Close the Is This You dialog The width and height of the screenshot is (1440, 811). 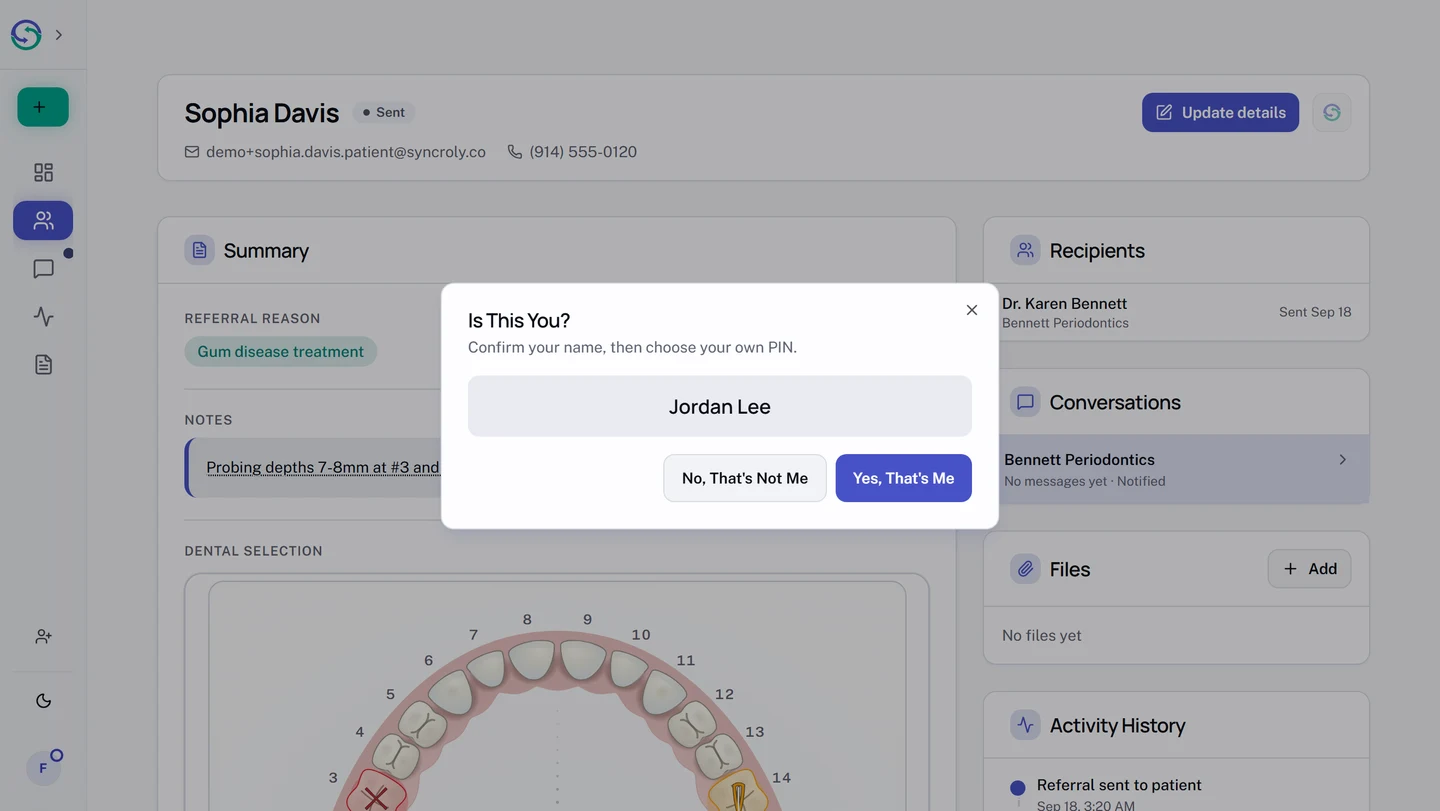pos(972,310)
